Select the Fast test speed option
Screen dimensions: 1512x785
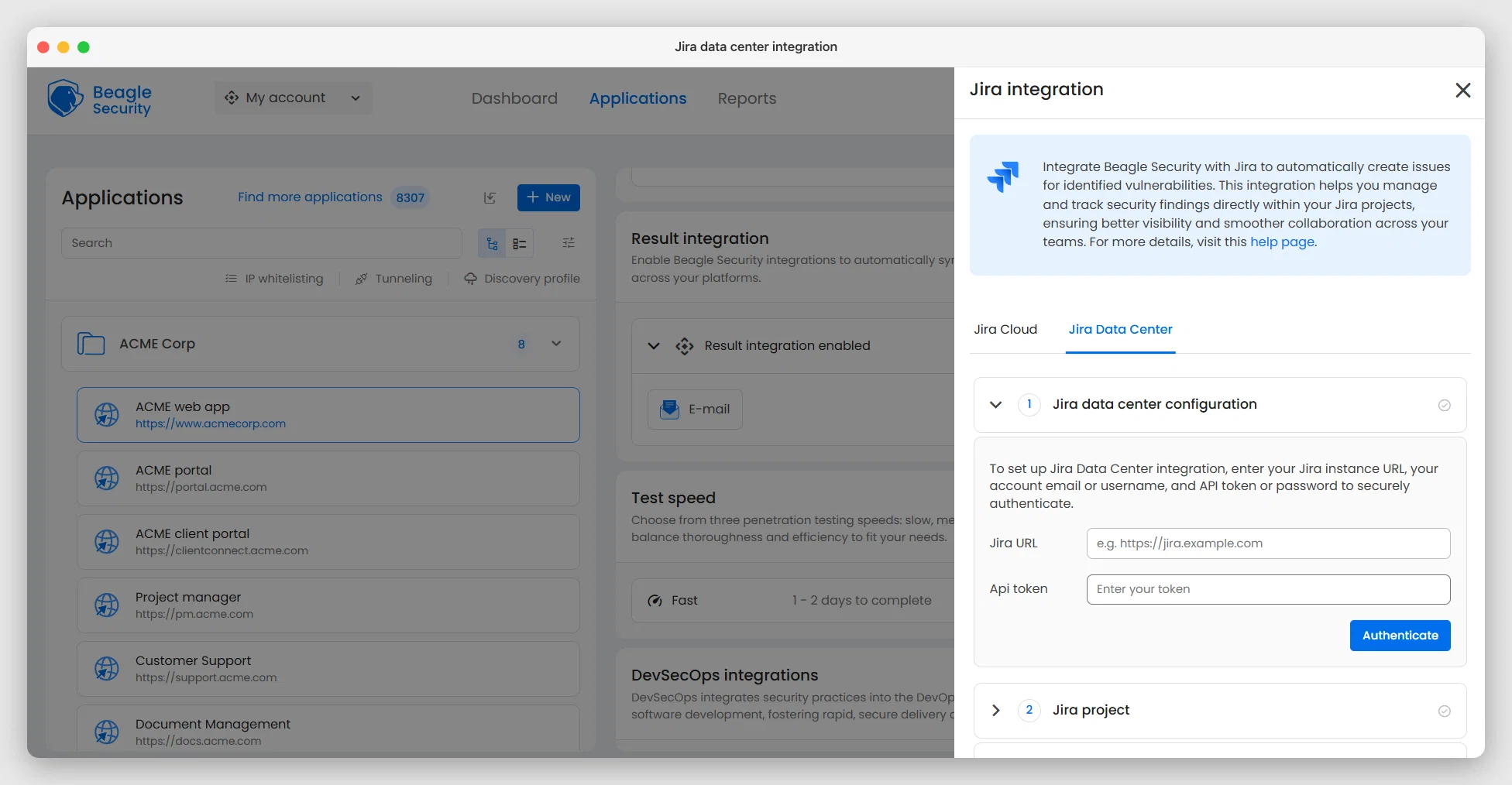(793, 601)
